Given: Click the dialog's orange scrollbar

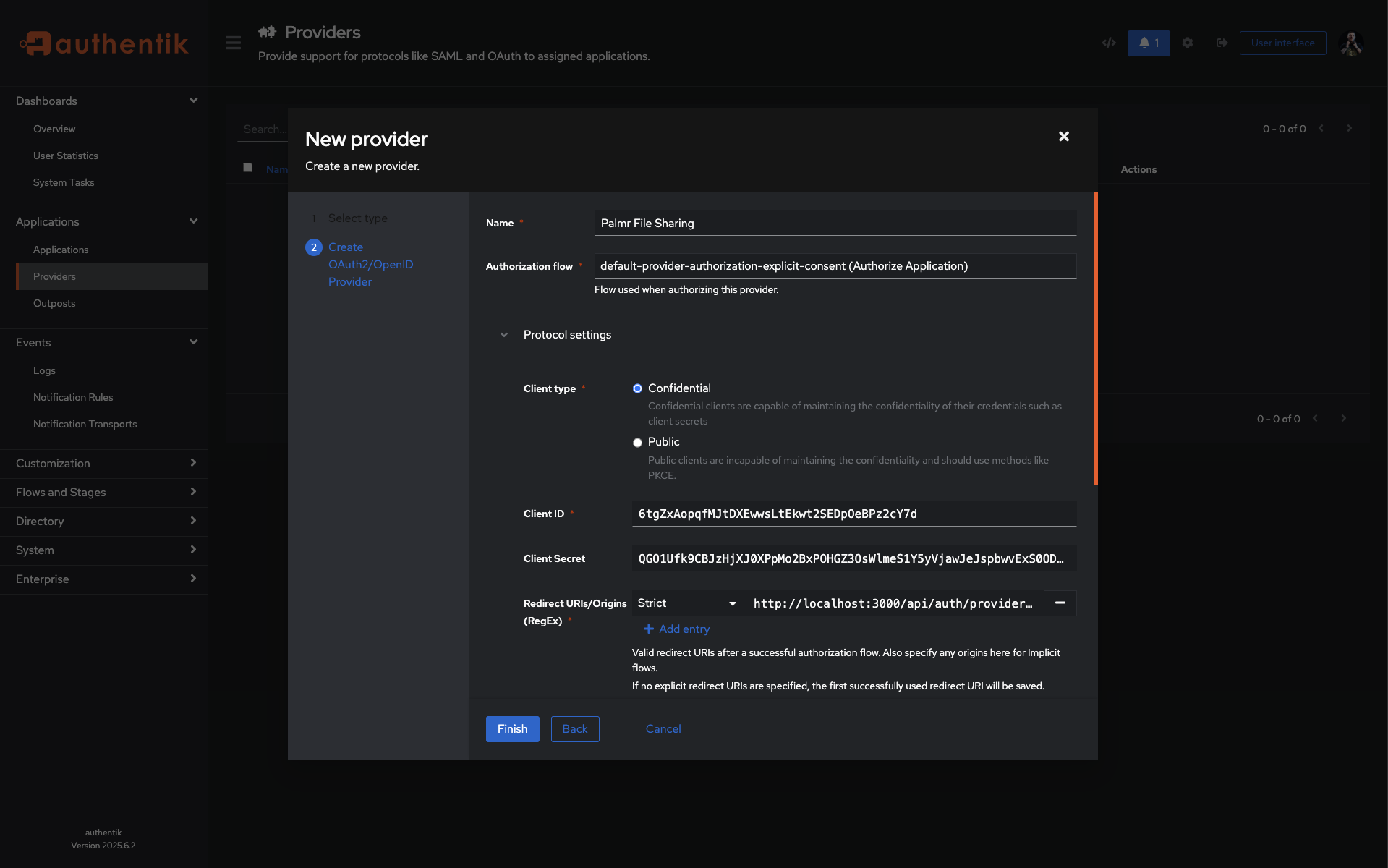Looking at the screenshot, I should click(1096, 339).
